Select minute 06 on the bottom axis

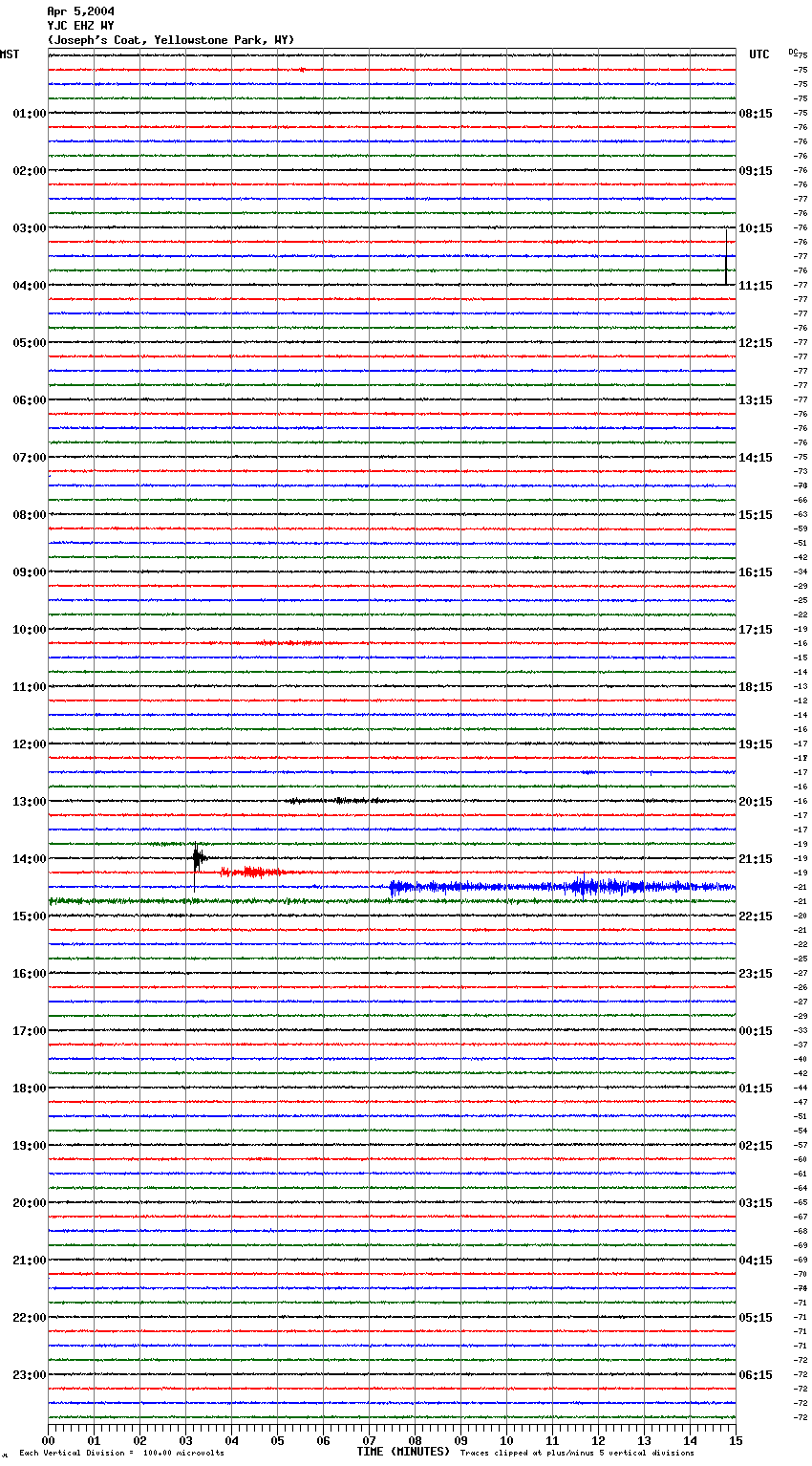323,1439
